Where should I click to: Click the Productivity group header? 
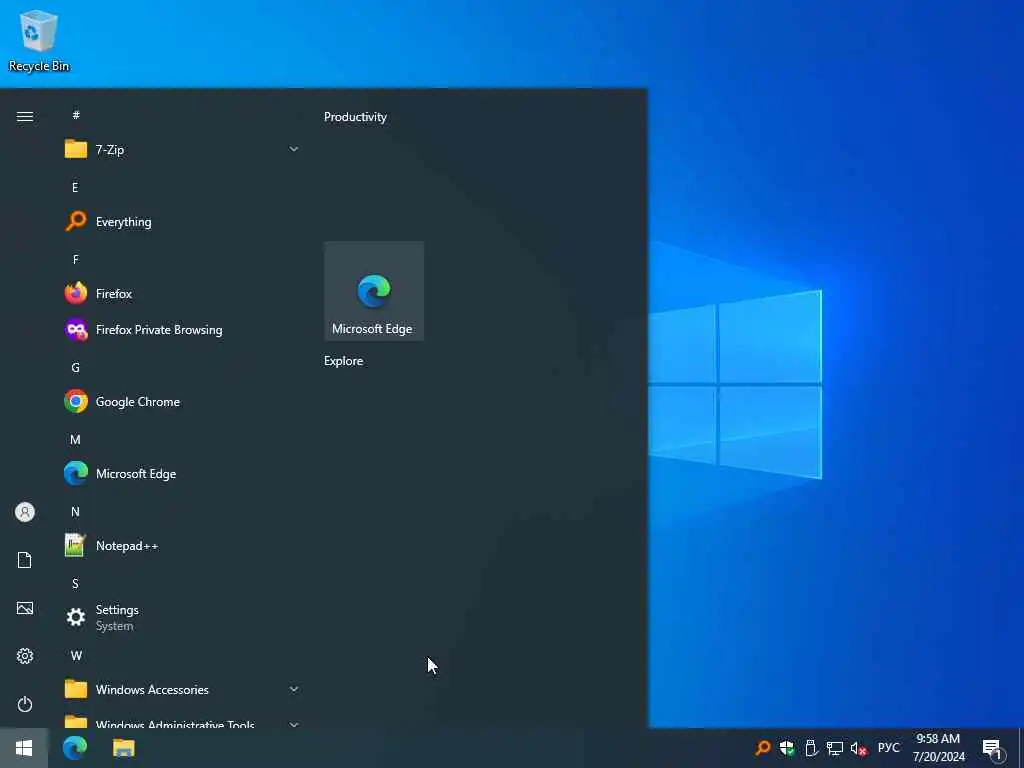pyautogui.click(x=355, y=117)
